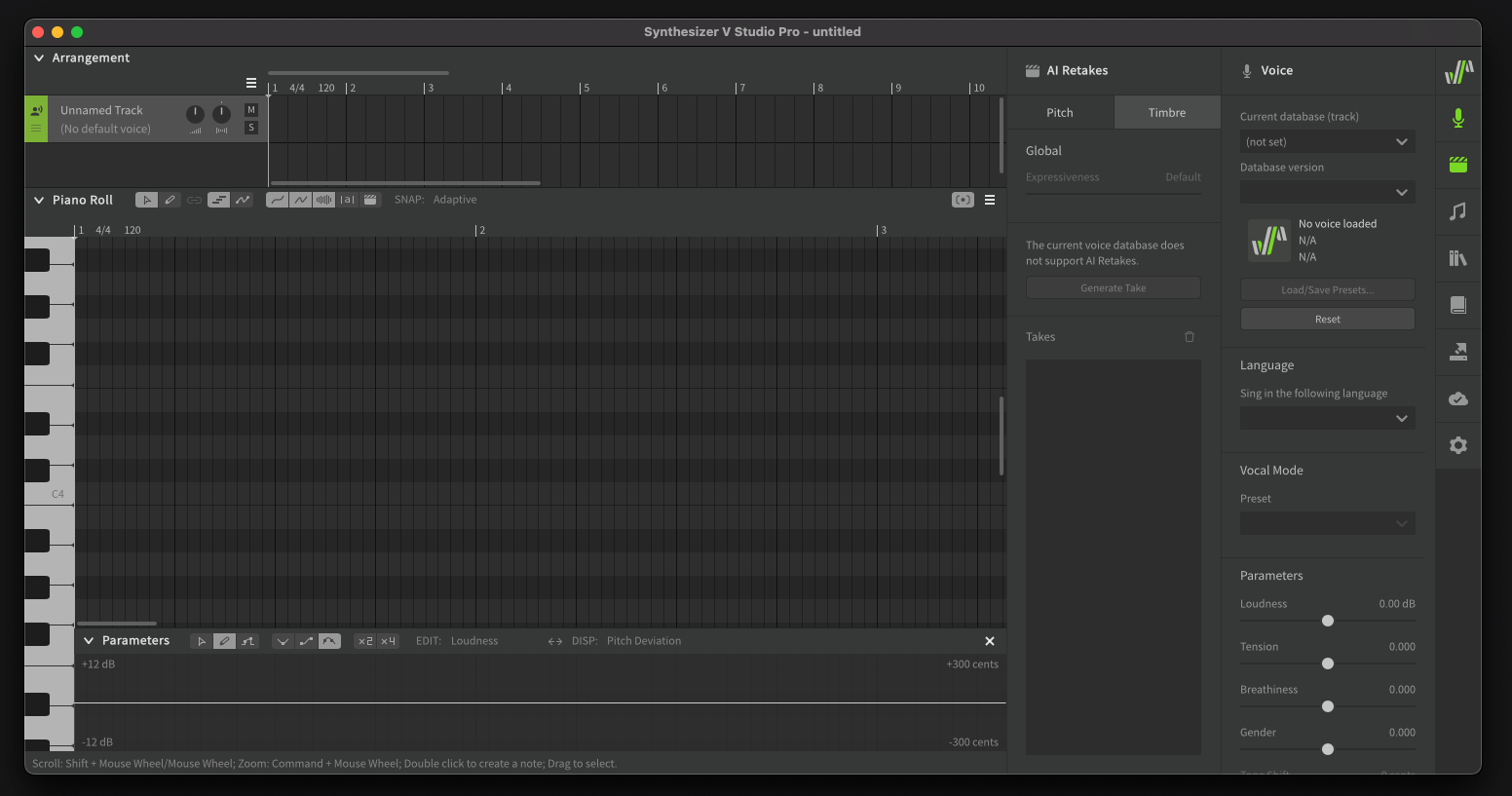Image resolution: width=1512 pixels, height=796 pixels.
Task: Click the focus/auto-scroll icon in Piano Roll
Action: (963, 200)
